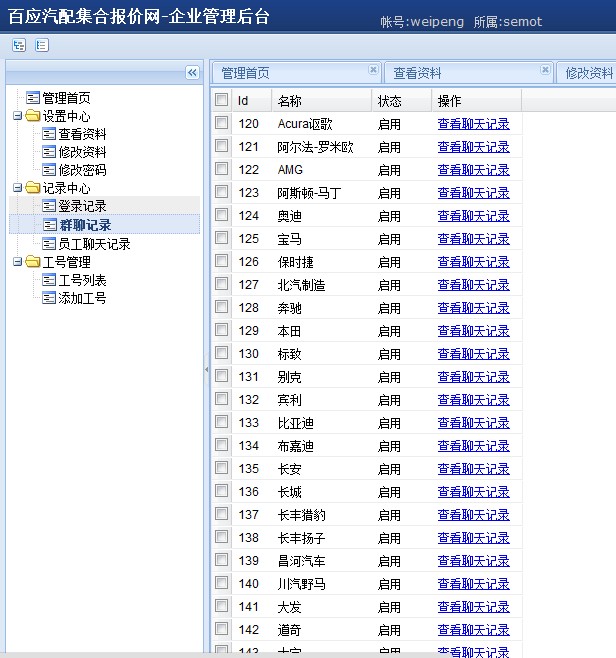Image resolution: width=616 pixels, height=658 pixels.
Task: Click the name cell 宾利
Action: 289,400
